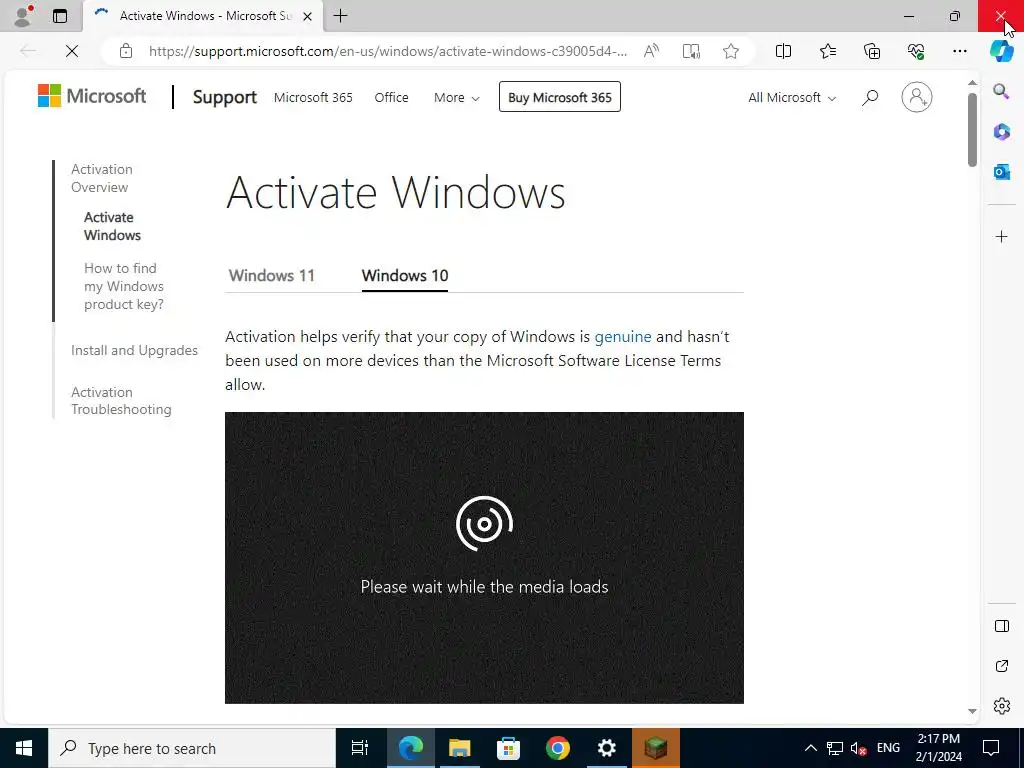Open link in external window sidebar icon
Viewport: 1024px width, 768px height.
(1001, 666)
